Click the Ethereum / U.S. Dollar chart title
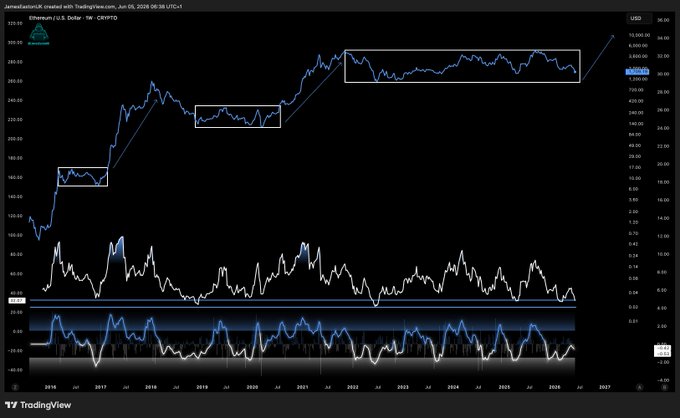 (73, 18)
